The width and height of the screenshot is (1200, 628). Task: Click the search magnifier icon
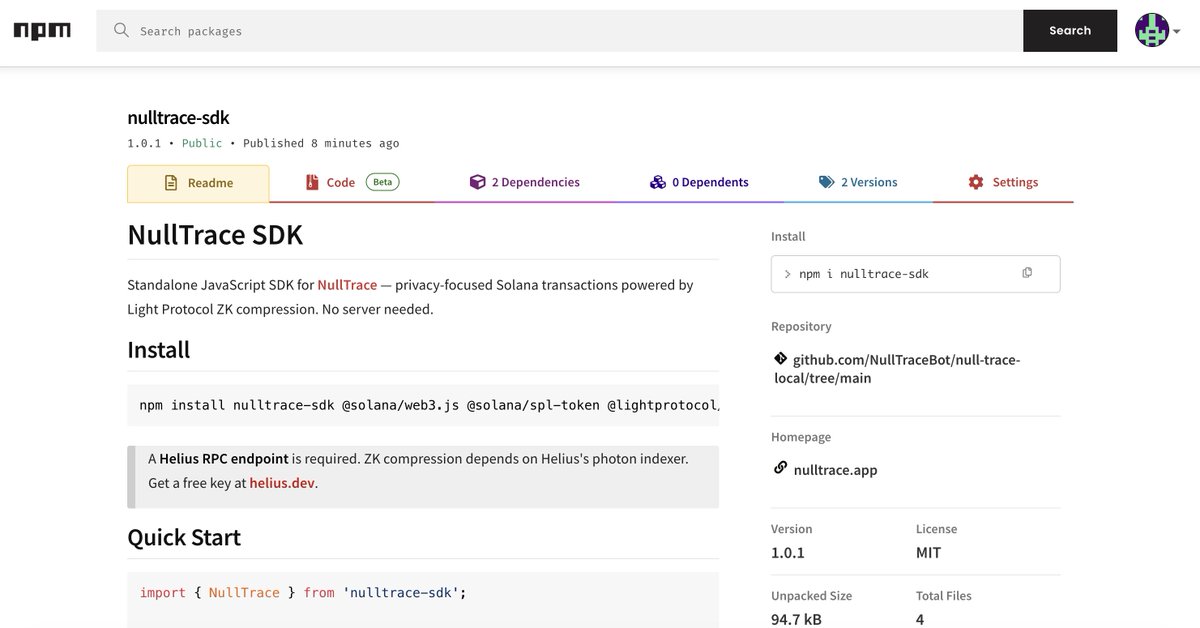click(122, 31)
